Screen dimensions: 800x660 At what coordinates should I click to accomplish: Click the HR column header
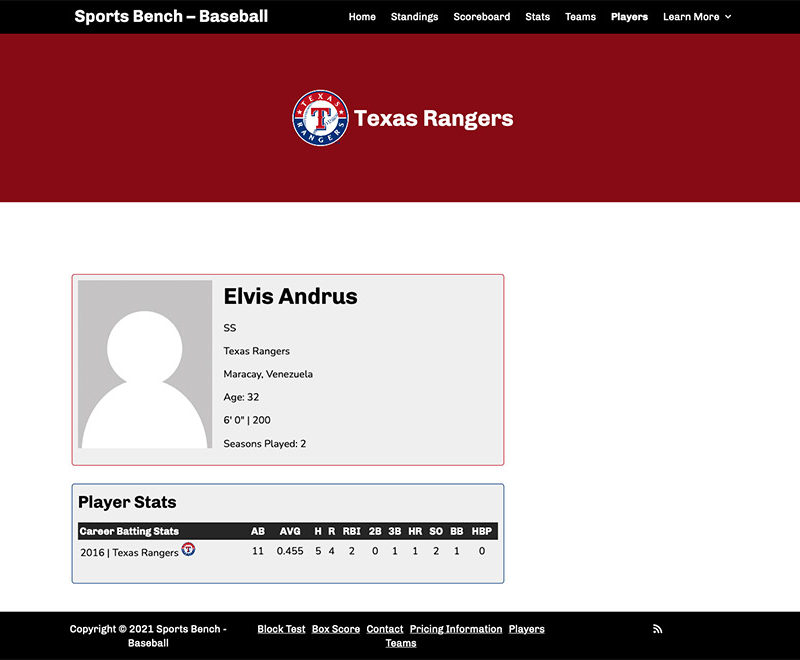[x=415, y=531]
